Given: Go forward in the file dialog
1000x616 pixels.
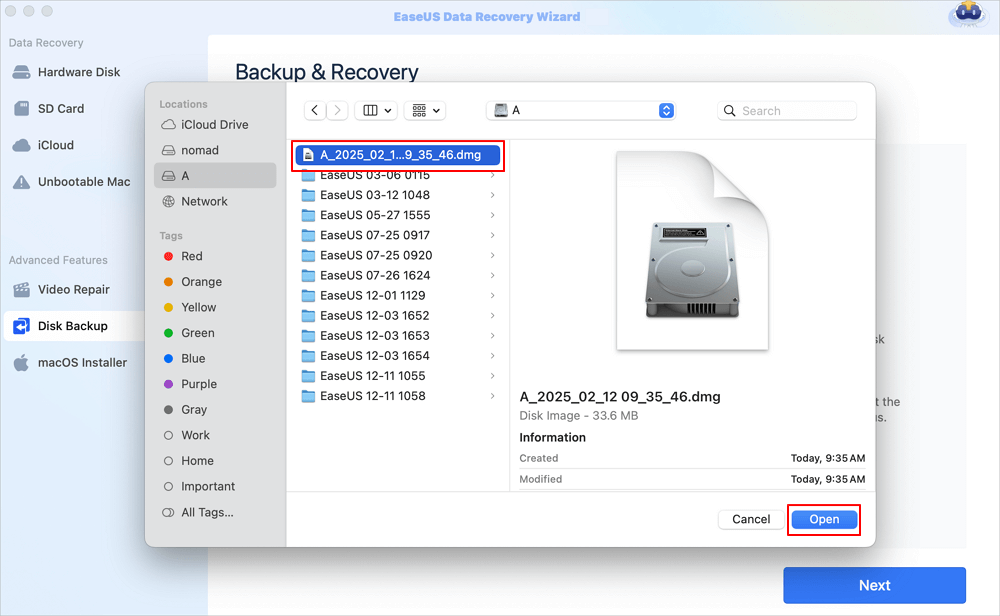Looking at the screenshot, I should (337, 110).
